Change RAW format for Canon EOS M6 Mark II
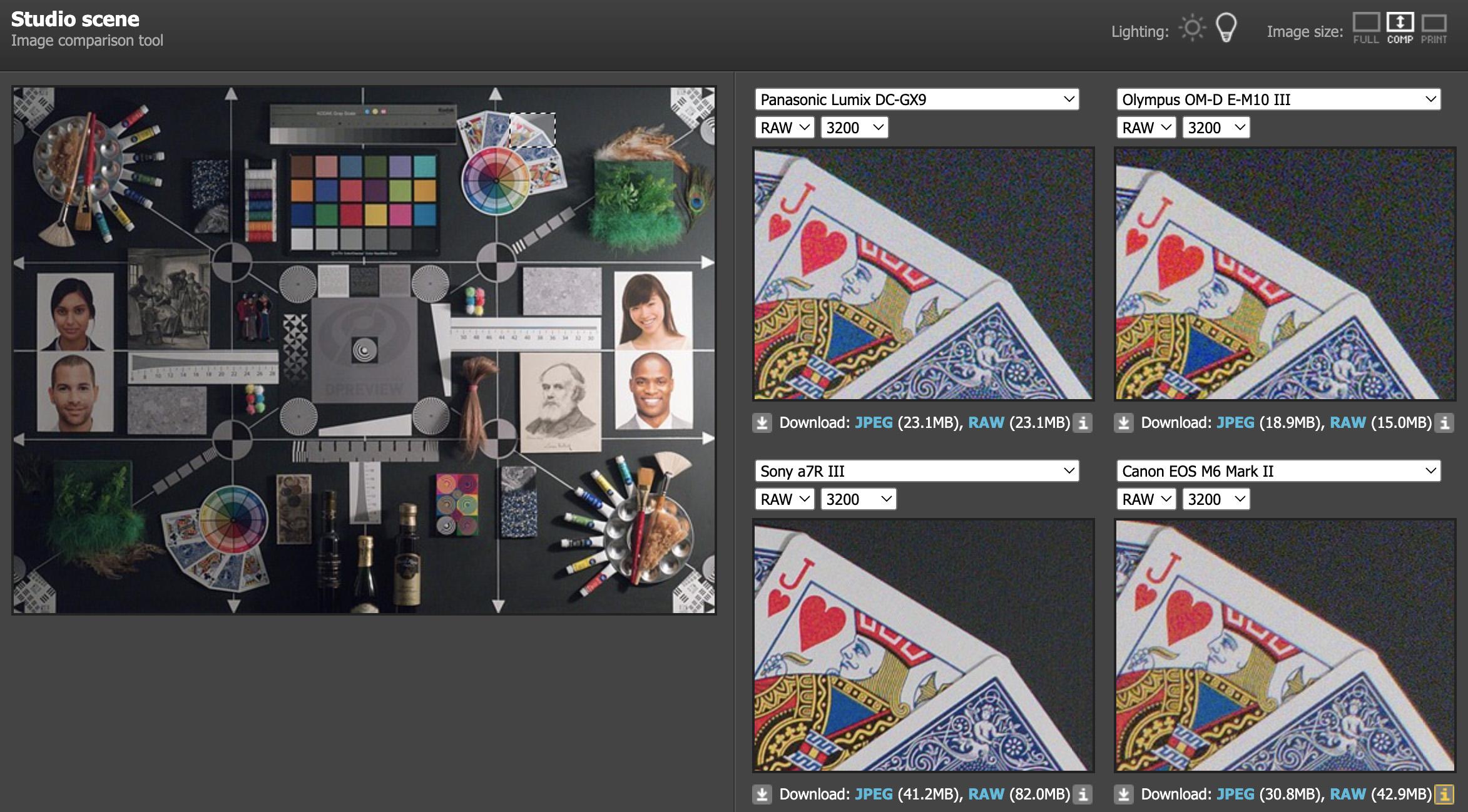Screen dimensions: 1468x812 (x=1146, y=499)
